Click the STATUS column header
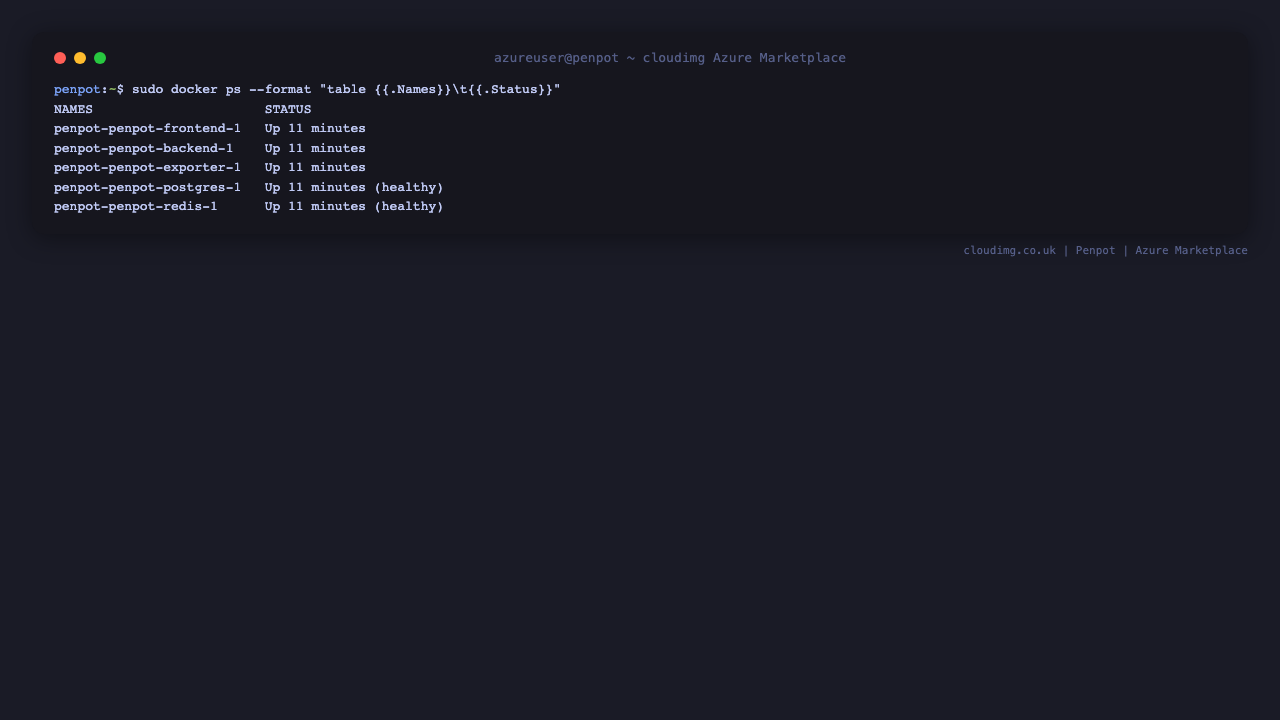 (x=288, y=110)
